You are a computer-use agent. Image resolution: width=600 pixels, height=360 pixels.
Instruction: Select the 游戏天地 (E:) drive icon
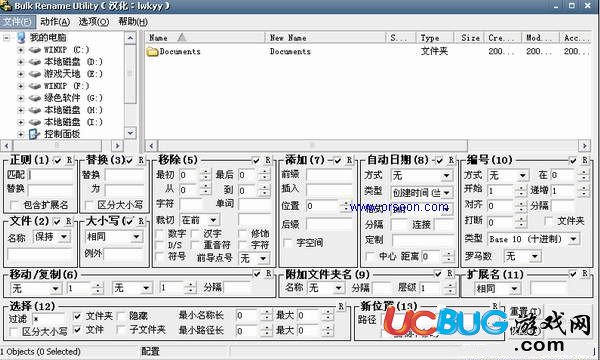35,74
